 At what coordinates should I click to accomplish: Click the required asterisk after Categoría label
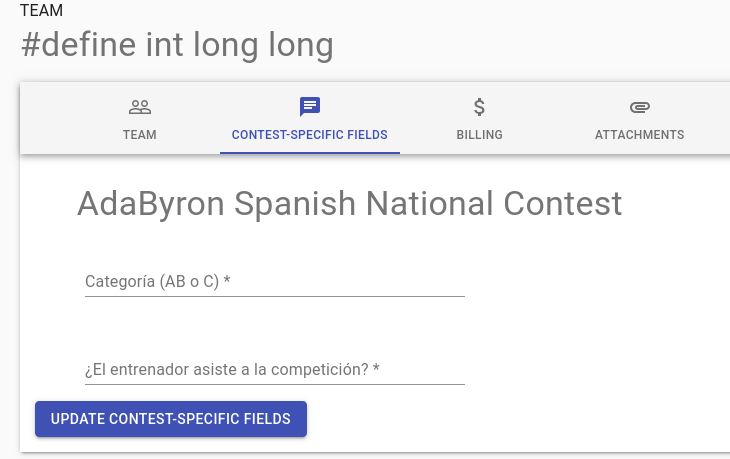pos(227,282)
